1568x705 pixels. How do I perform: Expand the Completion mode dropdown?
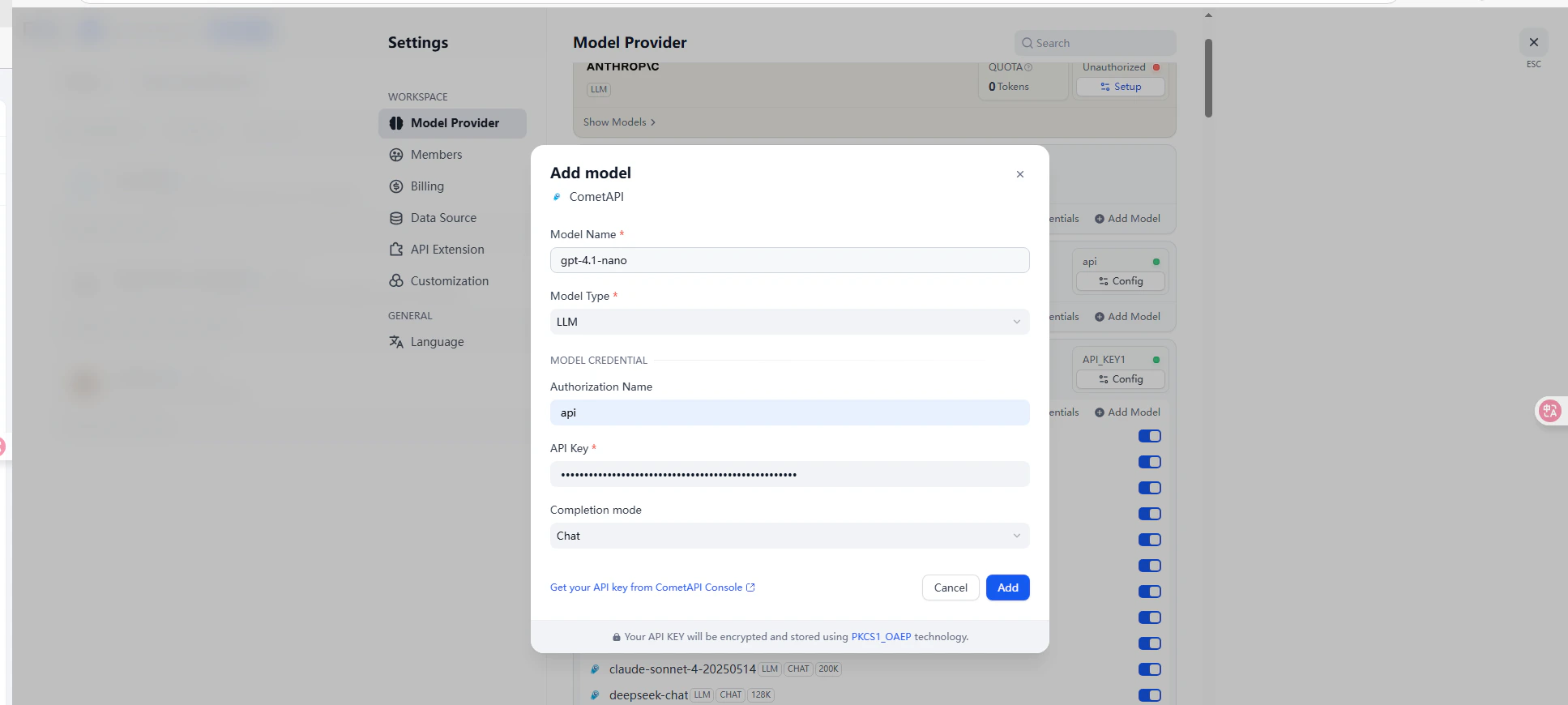tap(789, 536)
